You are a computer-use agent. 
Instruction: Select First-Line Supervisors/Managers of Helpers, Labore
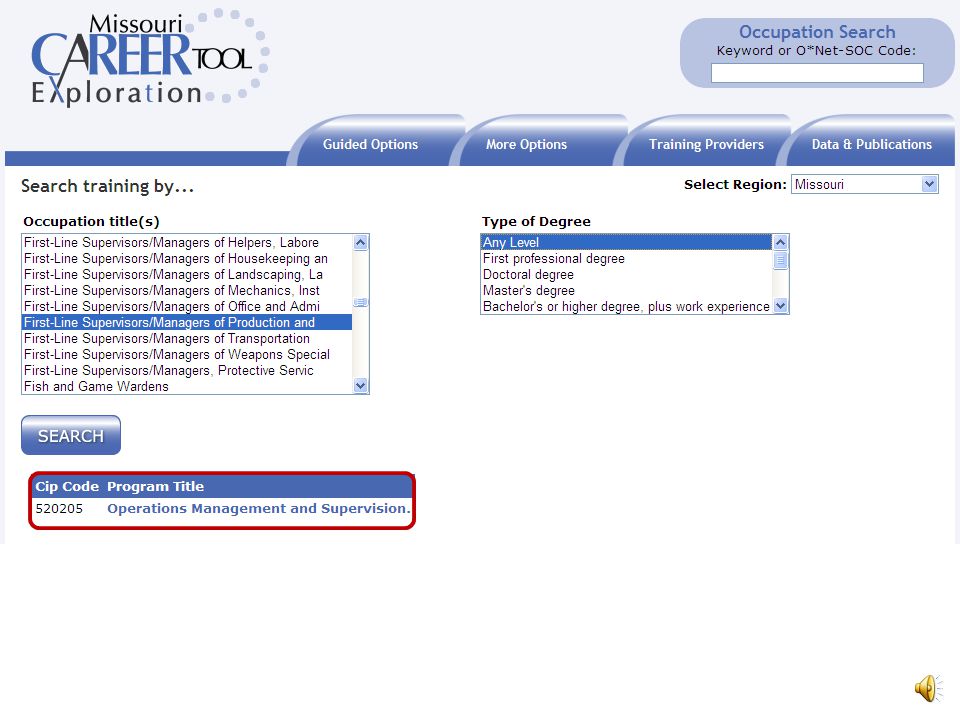187,242
